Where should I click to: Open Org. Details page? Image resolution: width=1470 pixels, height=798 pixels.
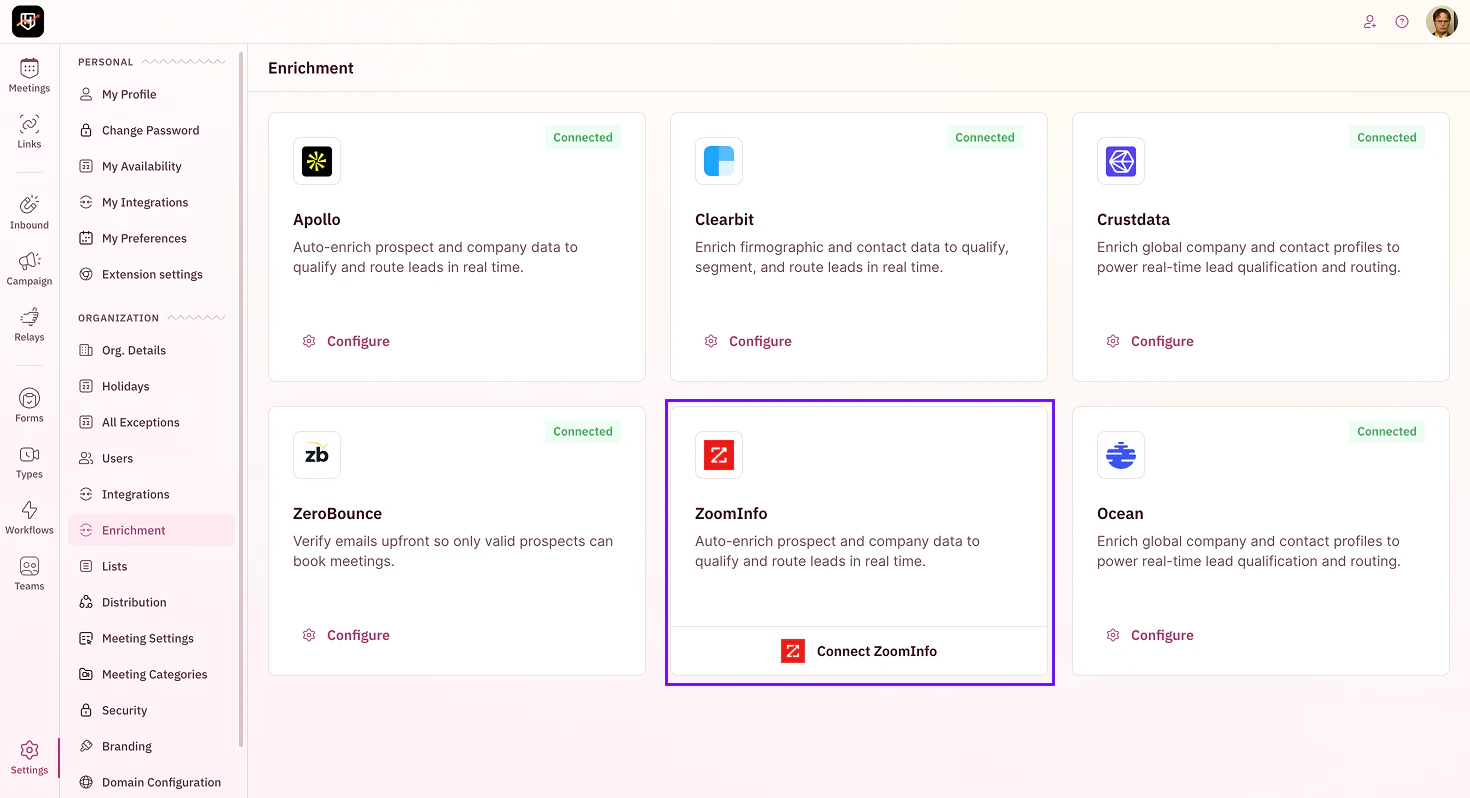(x=151, y=350)
